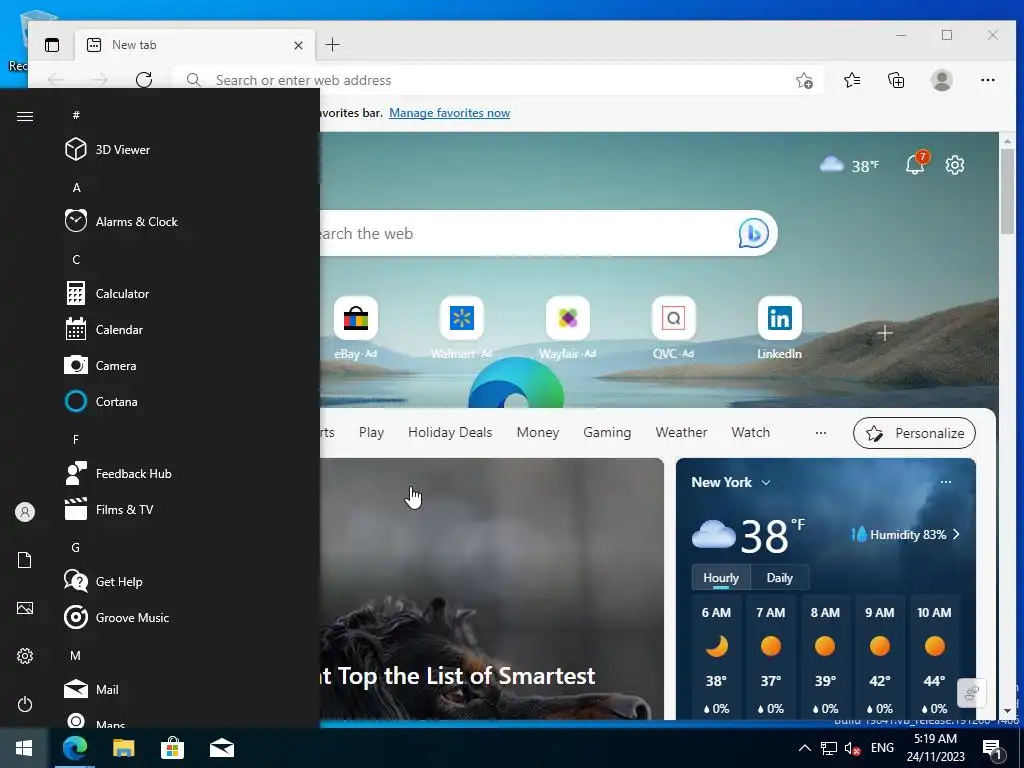Open a new tab with plus button
Screen dimensions: 1024x768
[332, 44]
